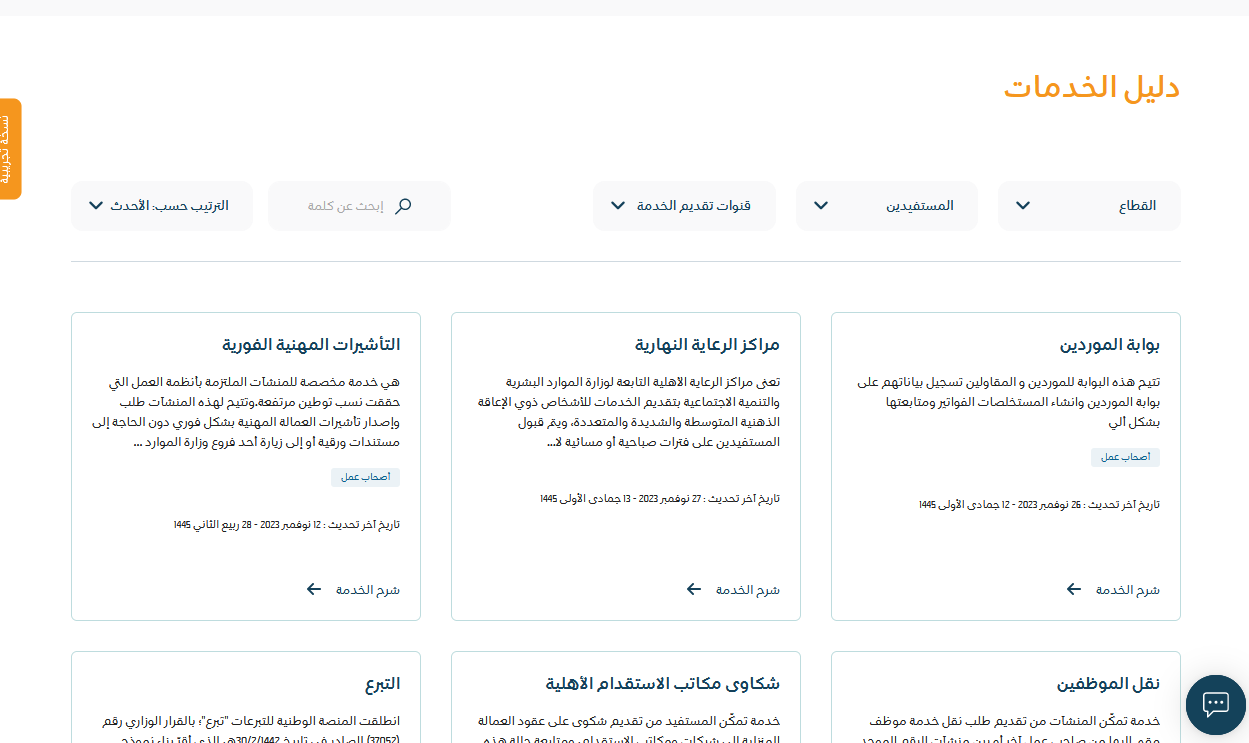The image size is (1249, 743).
Task: Open the نقل الموظفين service title
Action: pyautogui.click(x=1108, y=684)
